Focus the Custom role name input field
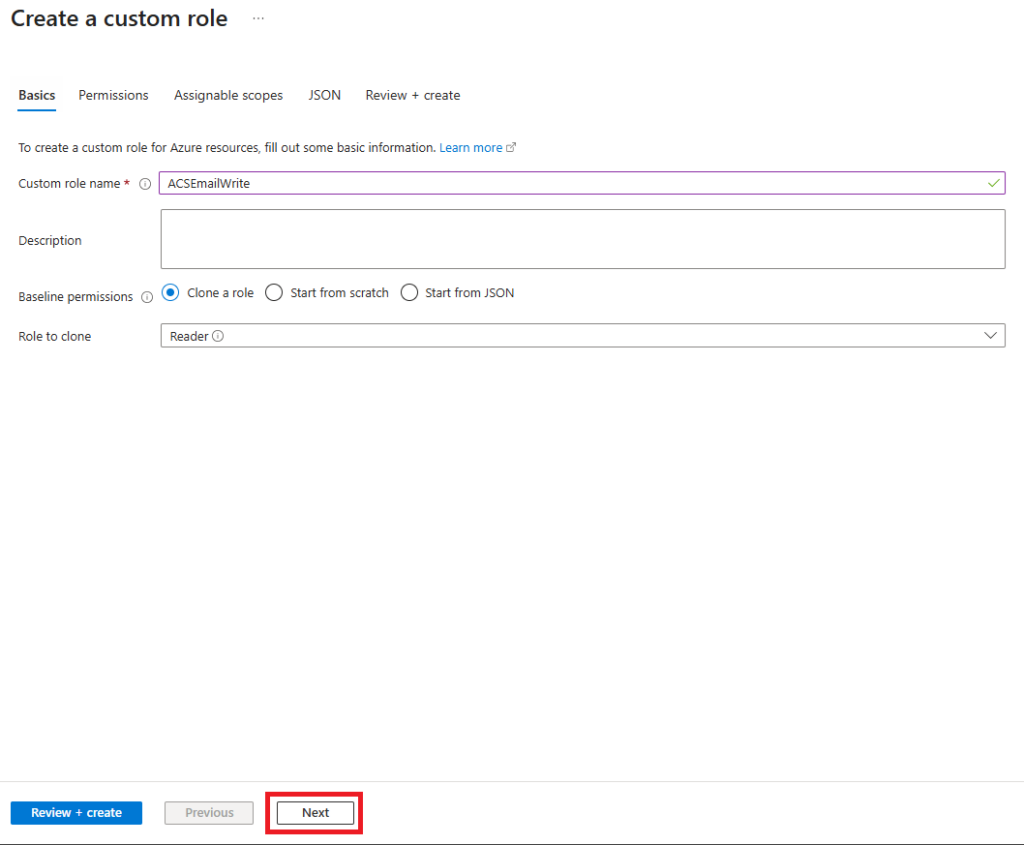This screenshot has height=845, width=1024. click(570, 183)
